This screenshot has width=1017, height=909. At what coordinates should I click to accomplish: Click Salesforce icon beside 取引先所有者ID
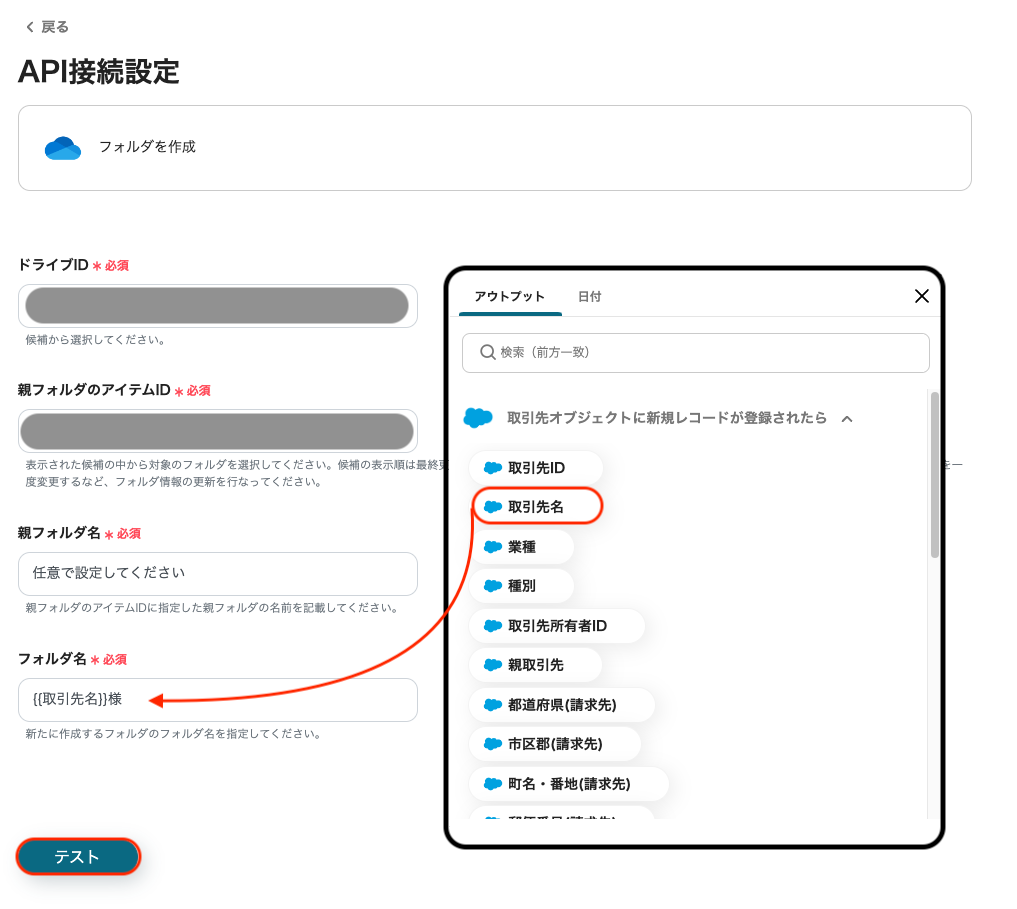(x=493, y=626)
